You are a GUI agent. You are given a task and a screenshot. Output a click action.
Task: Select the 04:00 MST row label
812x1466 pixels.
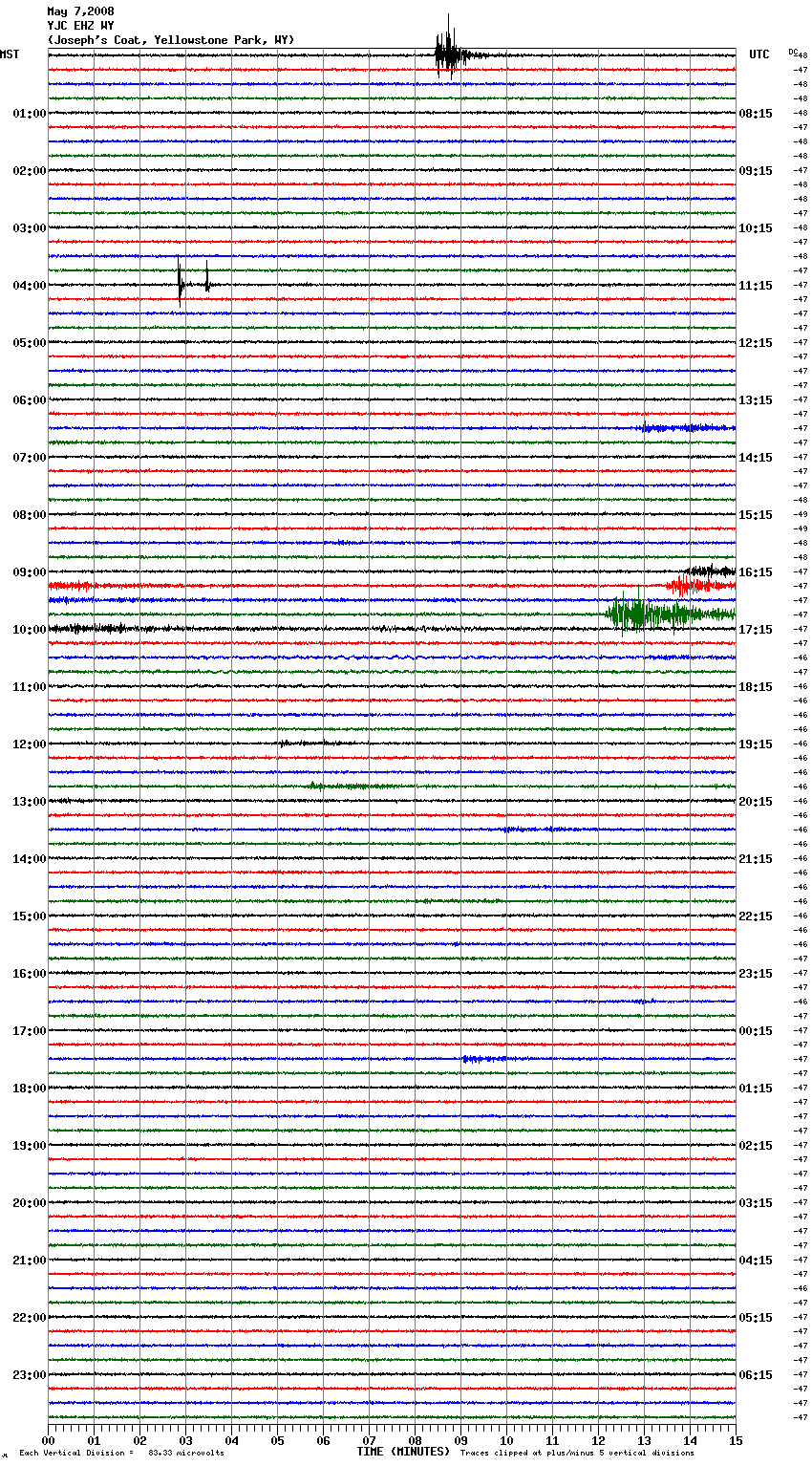(x=29, y=286)
